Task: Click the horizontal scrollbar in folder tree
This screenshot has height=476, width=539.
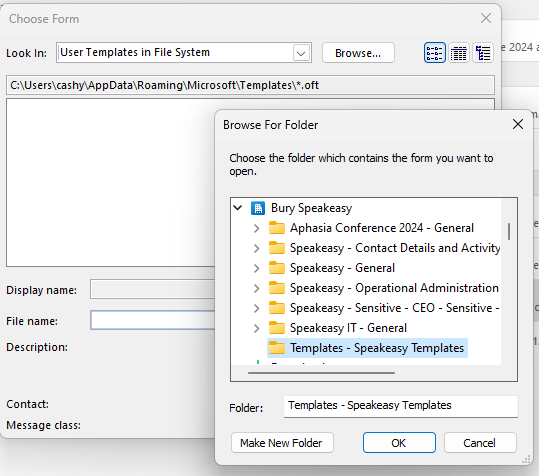Action: [x=321, y=373]
